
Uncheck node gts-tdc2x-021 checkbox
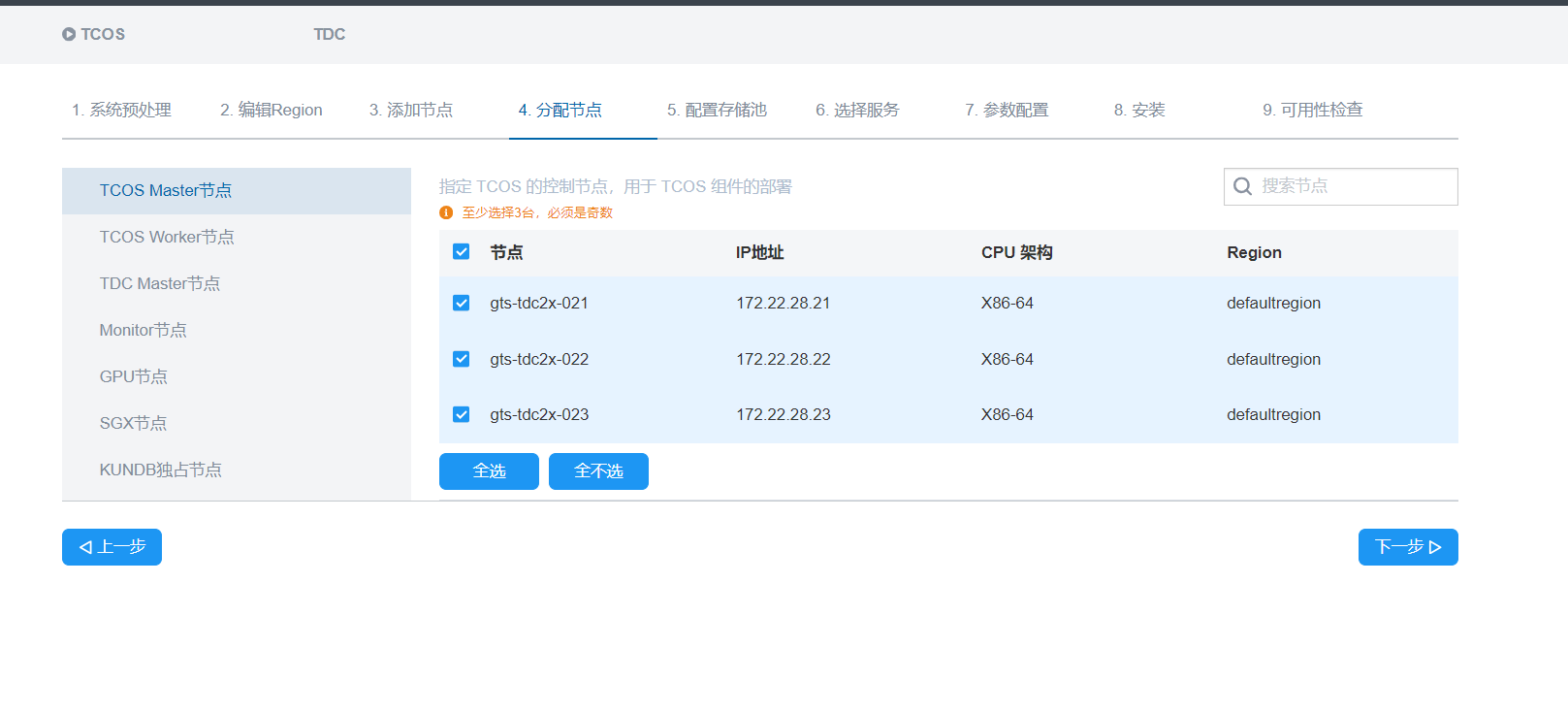[x=462, y=303]
